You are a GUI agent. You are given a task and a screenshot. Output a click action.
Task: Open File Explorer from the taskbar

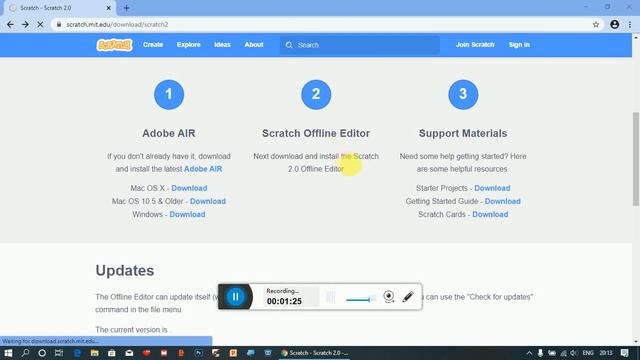[x=95, y=353]
